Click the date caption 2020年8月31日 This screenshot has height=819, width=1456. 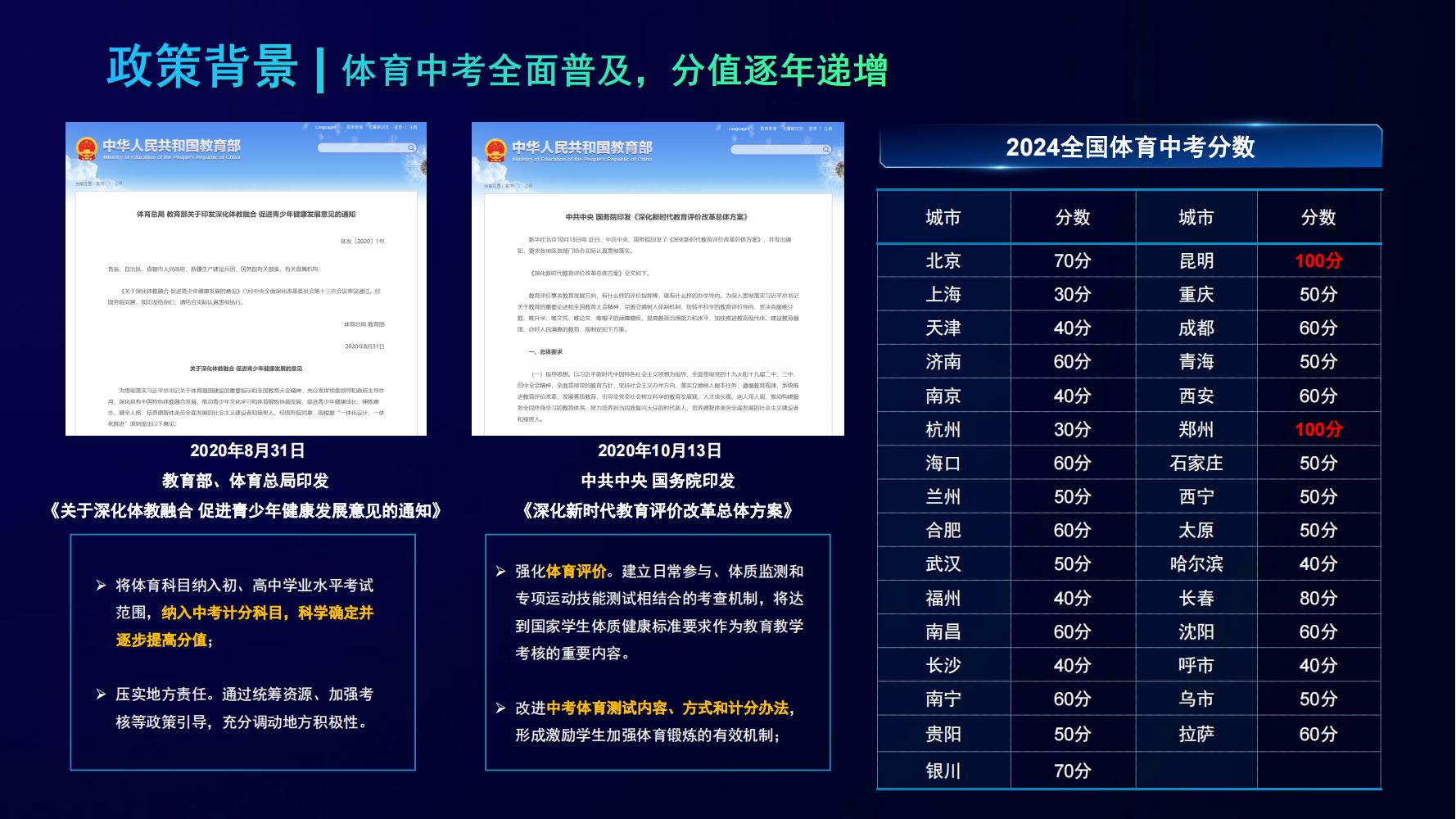point(247,450)
